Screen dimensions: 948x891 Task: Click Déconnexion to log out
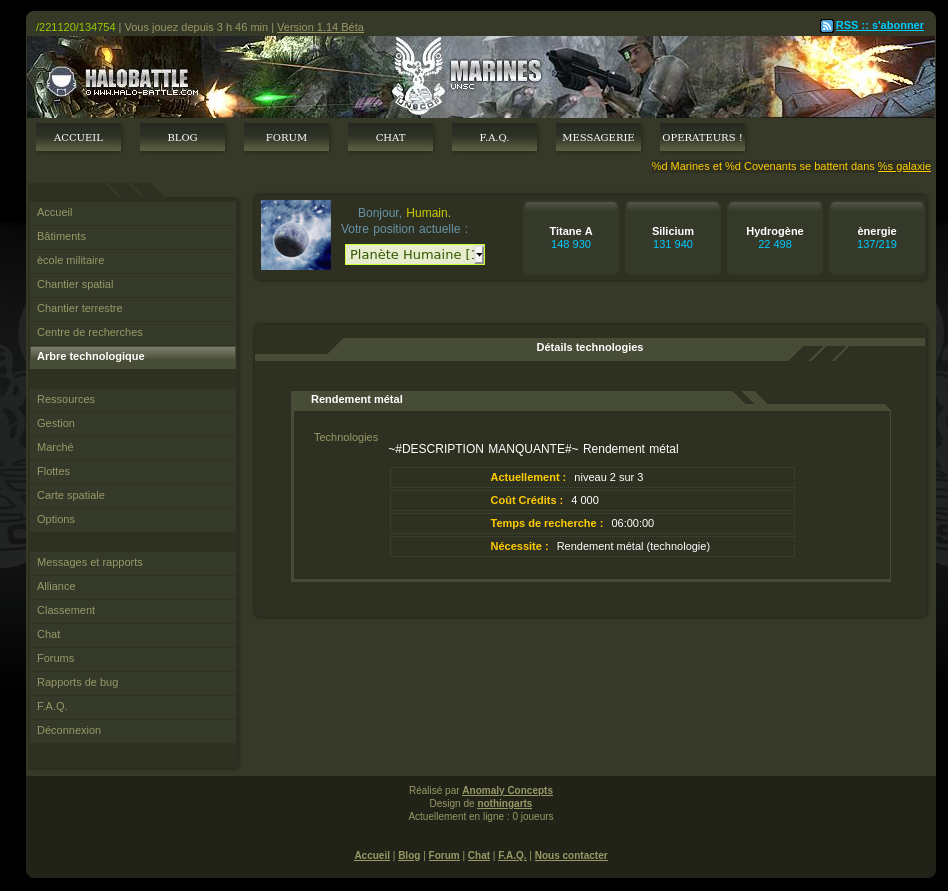[x=133, y=731]
